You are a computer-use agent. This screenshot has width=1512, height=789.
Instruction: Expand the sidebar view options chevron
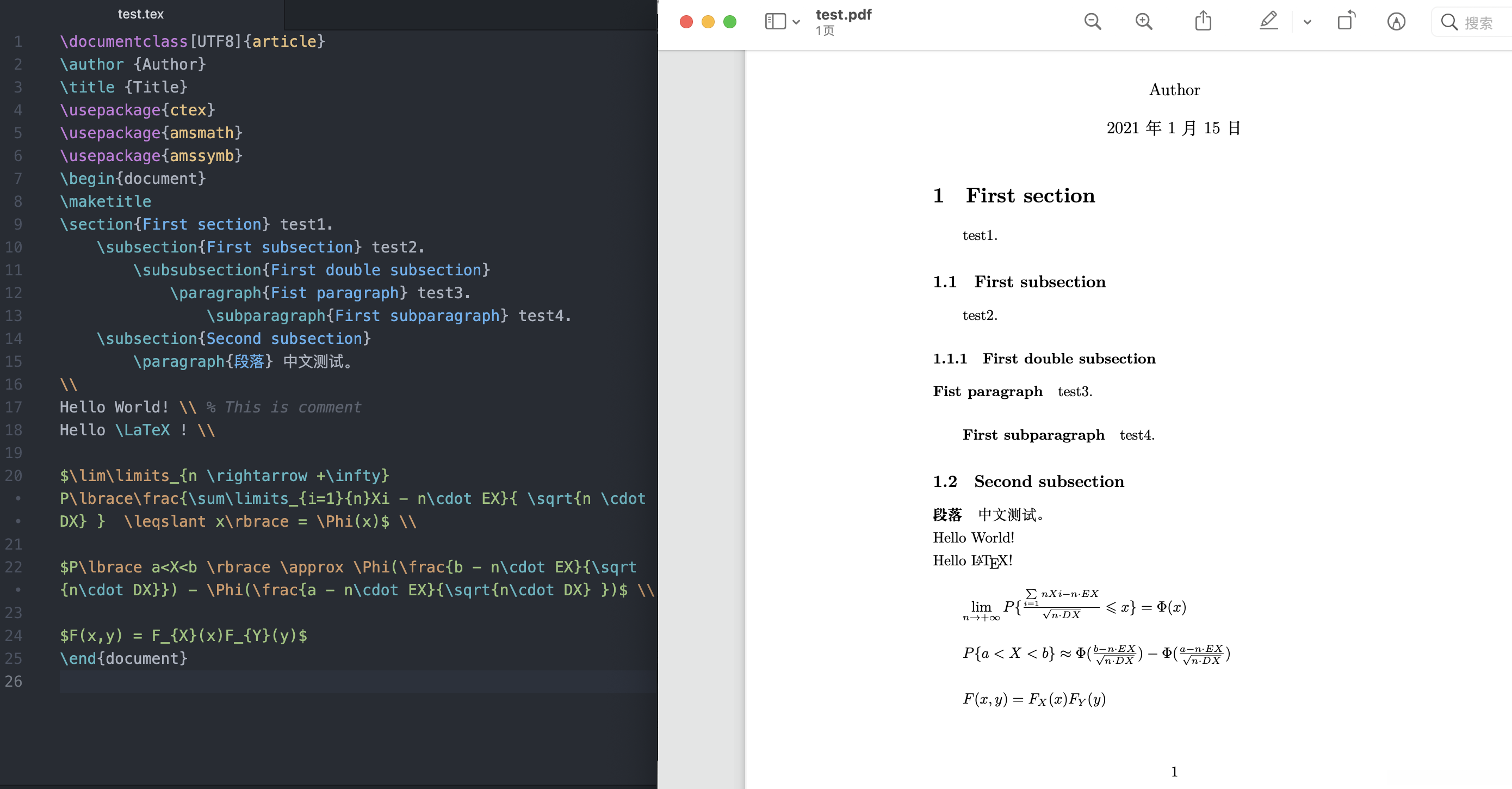[796, 22]
